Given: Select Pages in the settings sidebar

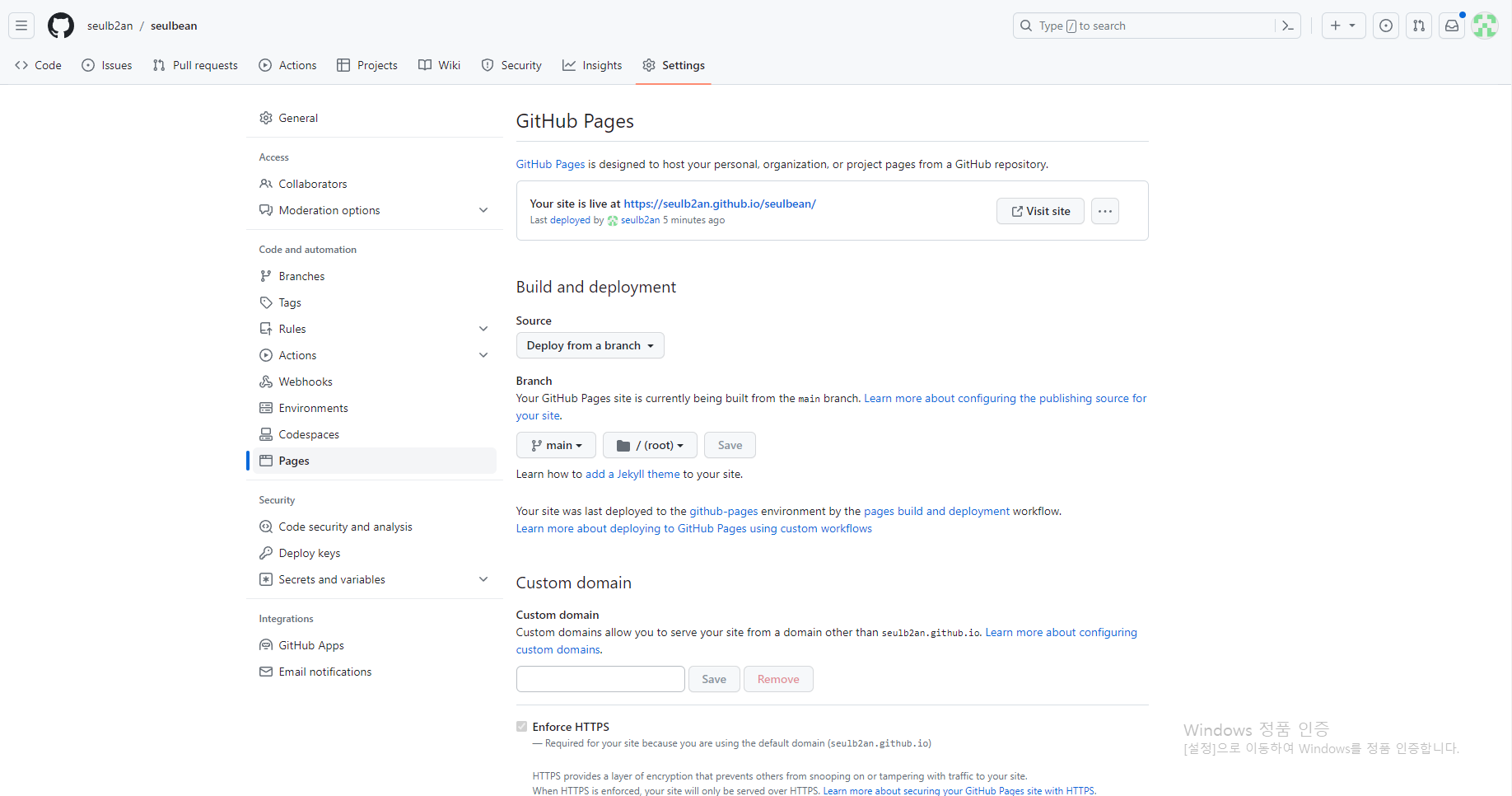Looking at the screenshot, I should 375,461.
